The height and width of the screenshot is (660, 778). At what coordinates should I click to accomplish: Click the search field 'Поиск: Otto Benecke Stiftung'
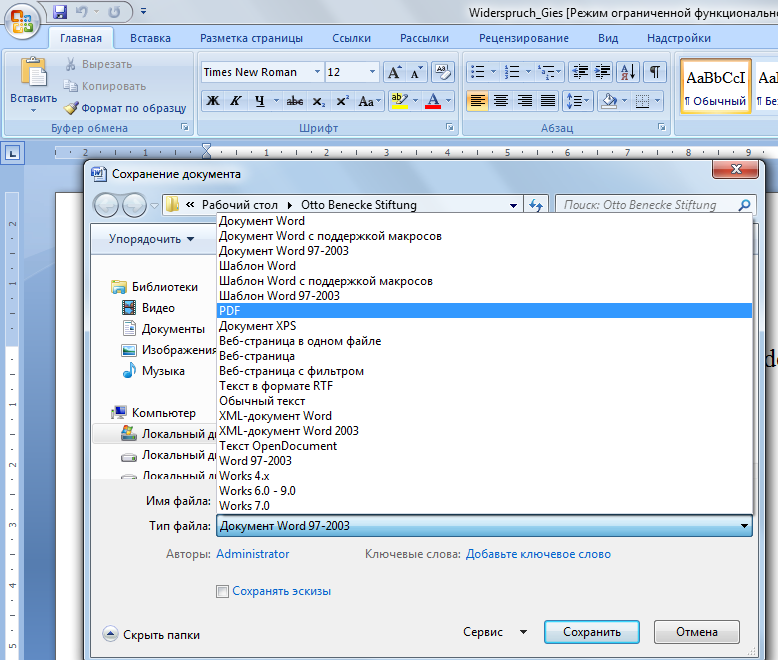point(655,205)
